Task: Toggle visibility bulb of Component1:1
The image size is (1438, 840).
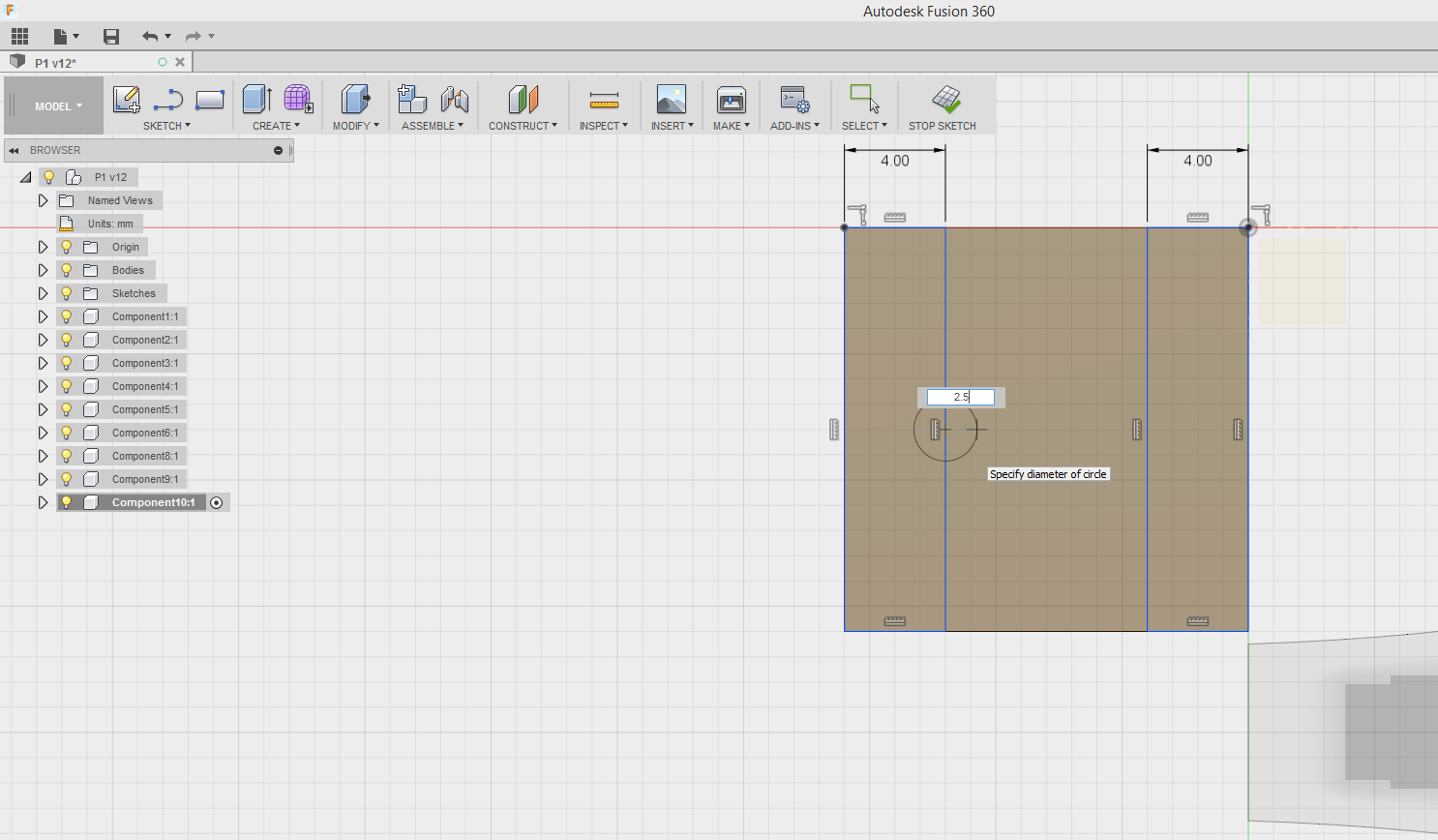Action: coord(67,316)
